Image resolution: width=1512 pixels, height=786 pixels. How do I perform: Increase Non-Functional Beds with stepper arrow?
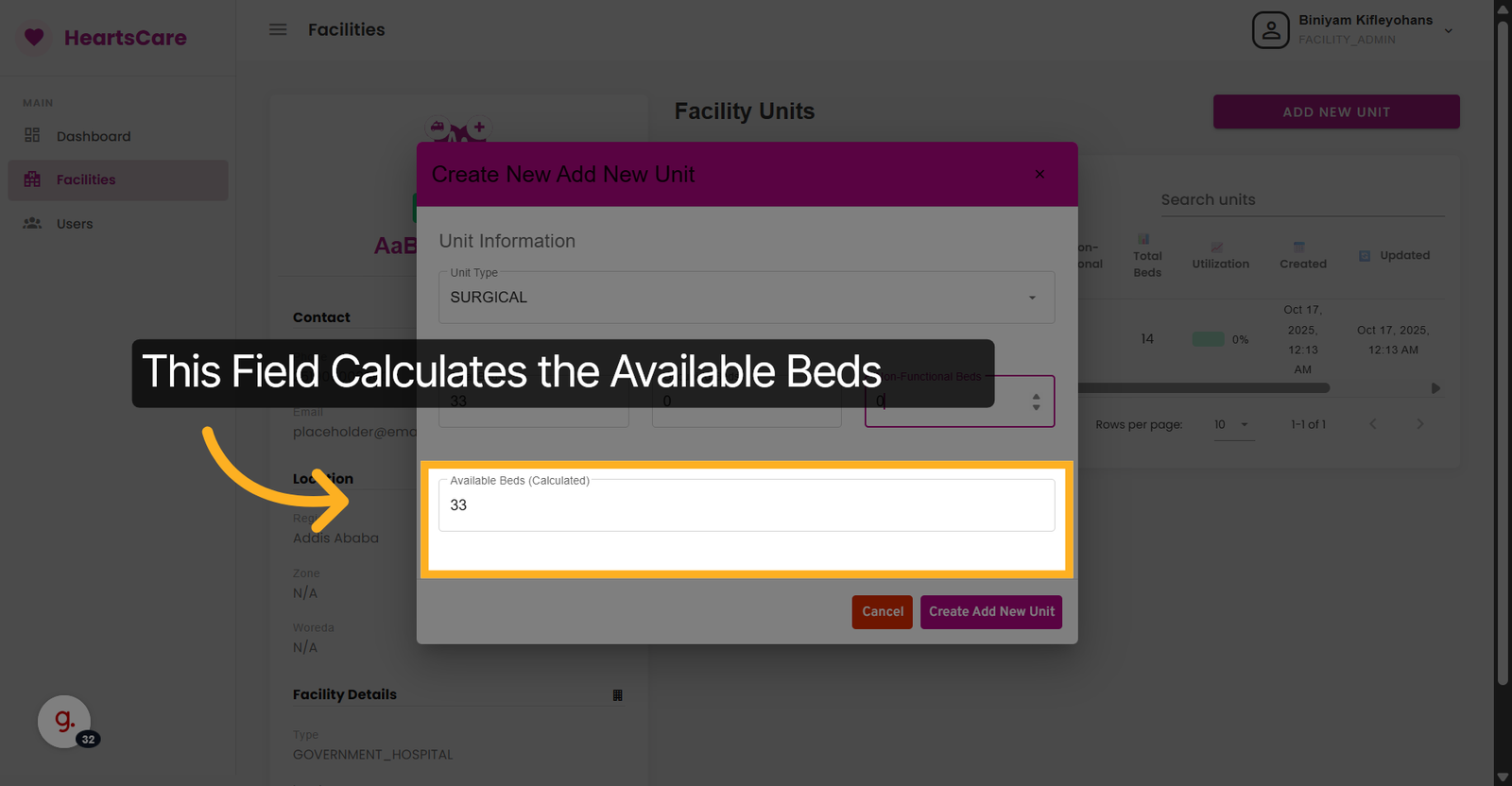coord(1037,395)
